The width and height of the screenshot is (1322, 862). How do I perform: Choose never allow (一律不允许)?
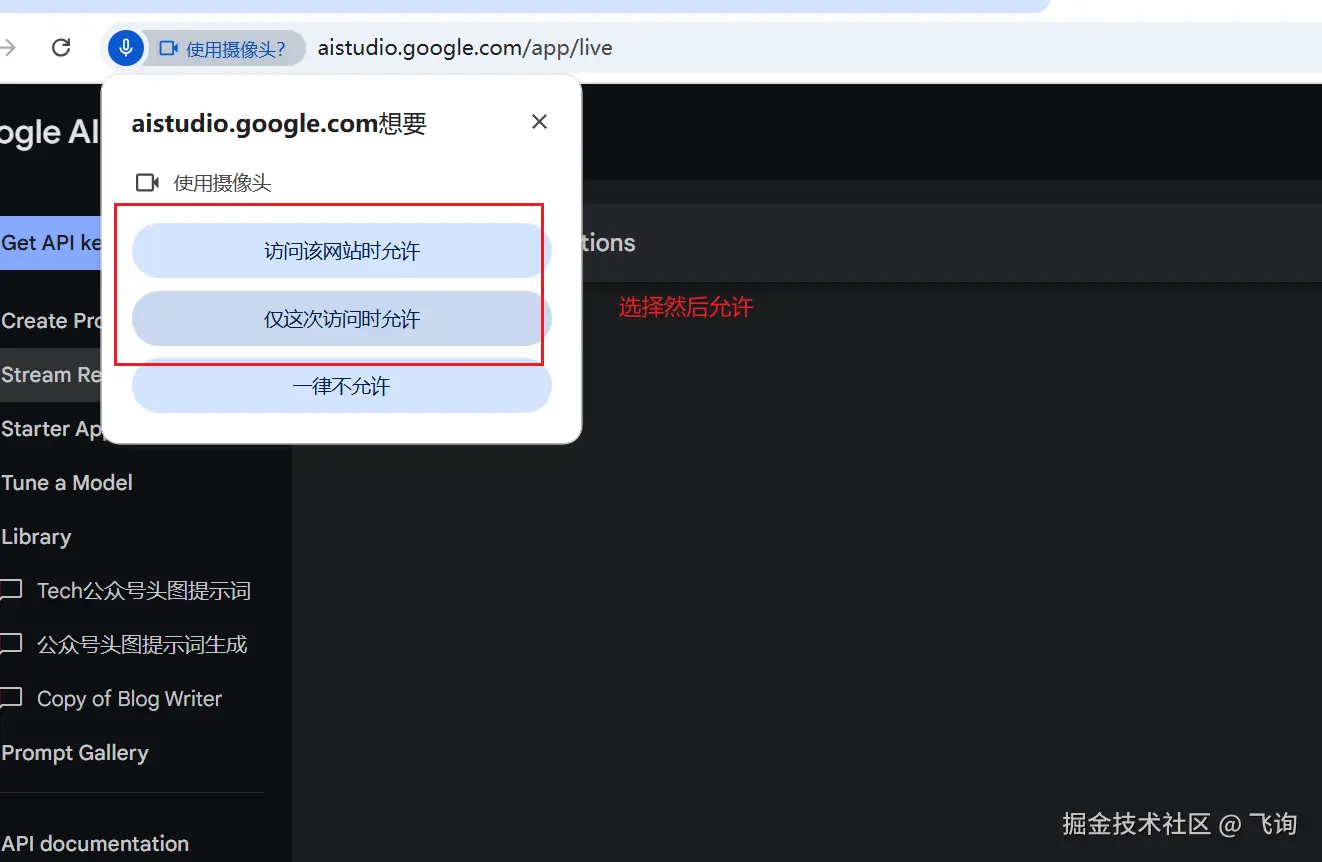click(x=342, y=386)
